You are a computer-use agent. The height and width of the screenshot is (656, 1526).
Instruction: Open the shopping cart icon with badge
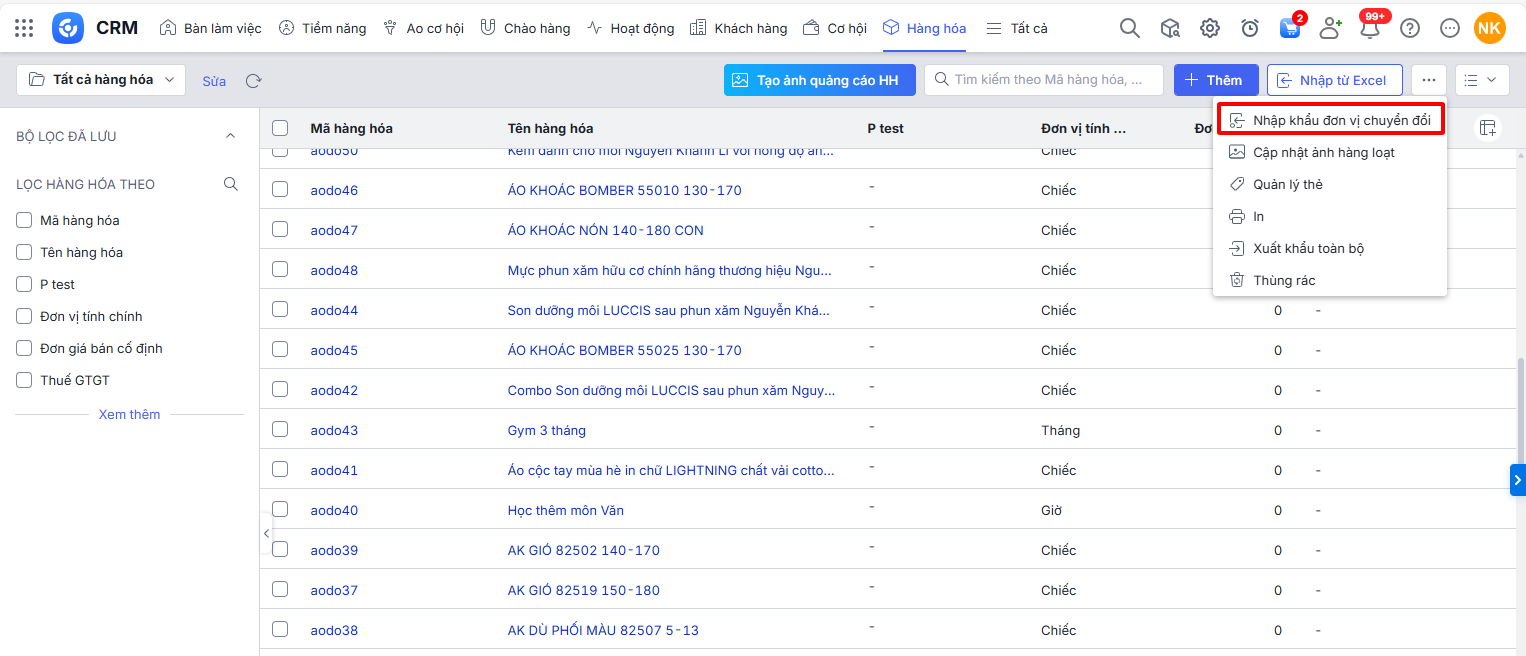pyautogui.click(x=1290, y=28)
